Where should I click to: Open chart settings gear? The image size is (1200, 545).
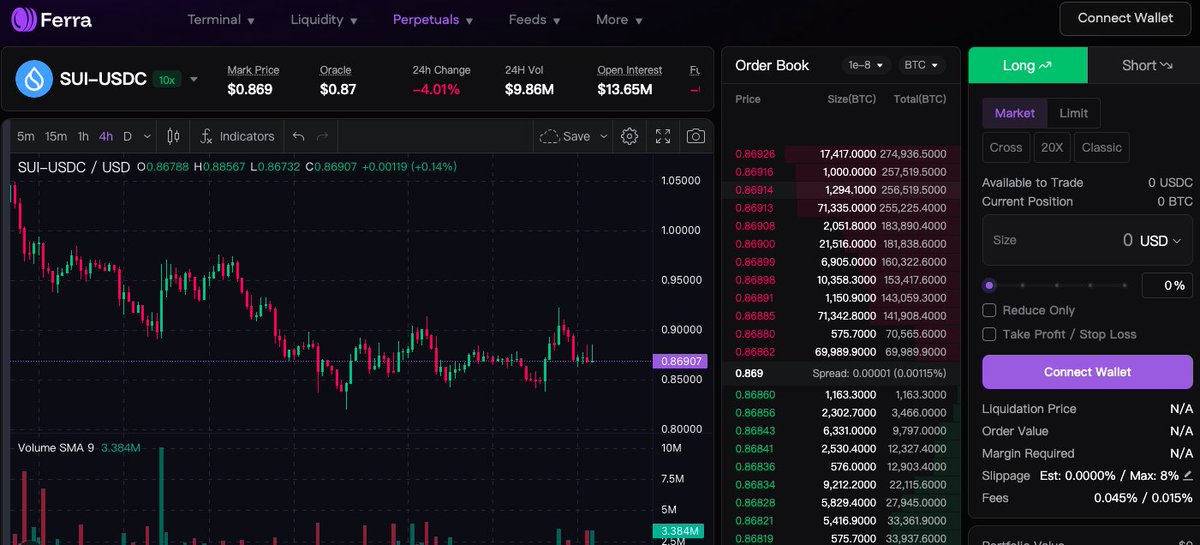[629, 136]
